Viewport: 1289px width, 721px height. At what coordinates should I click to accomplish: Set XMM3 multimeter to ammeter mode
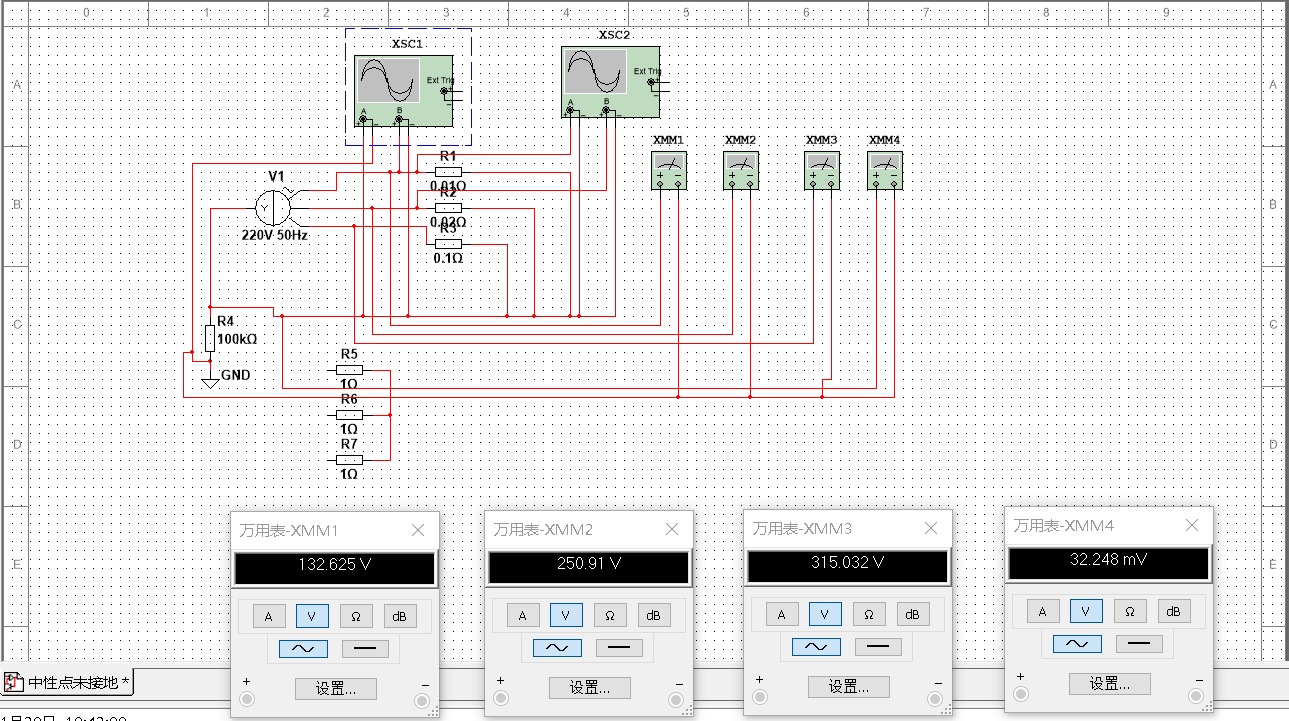[x=782, y=615]
